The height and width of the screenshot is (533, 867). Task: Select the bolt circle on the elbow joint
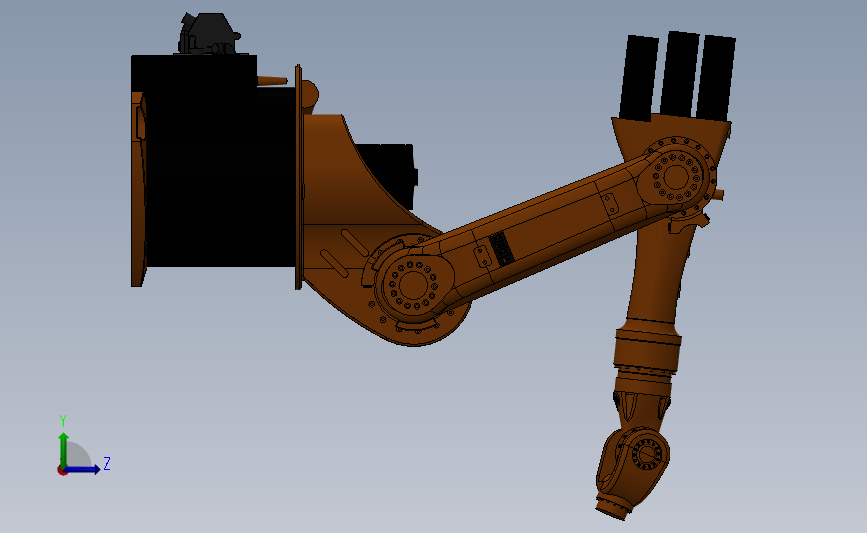point(676,177)
